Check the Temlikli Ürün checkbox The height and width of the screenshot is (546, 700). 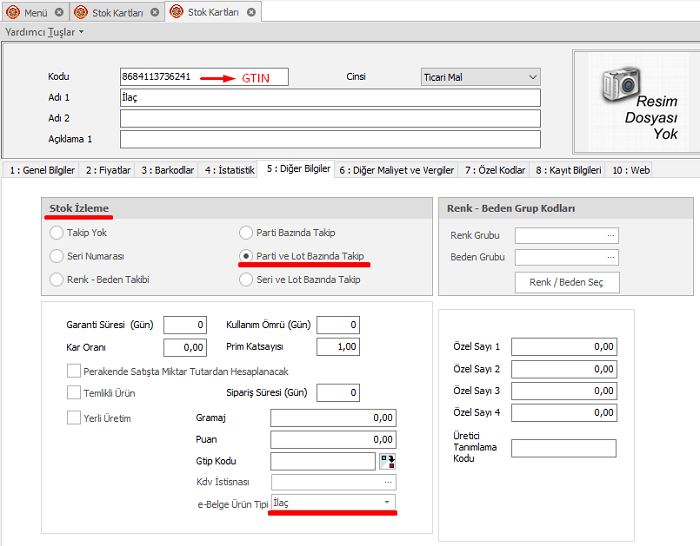(x=74, y=393)
